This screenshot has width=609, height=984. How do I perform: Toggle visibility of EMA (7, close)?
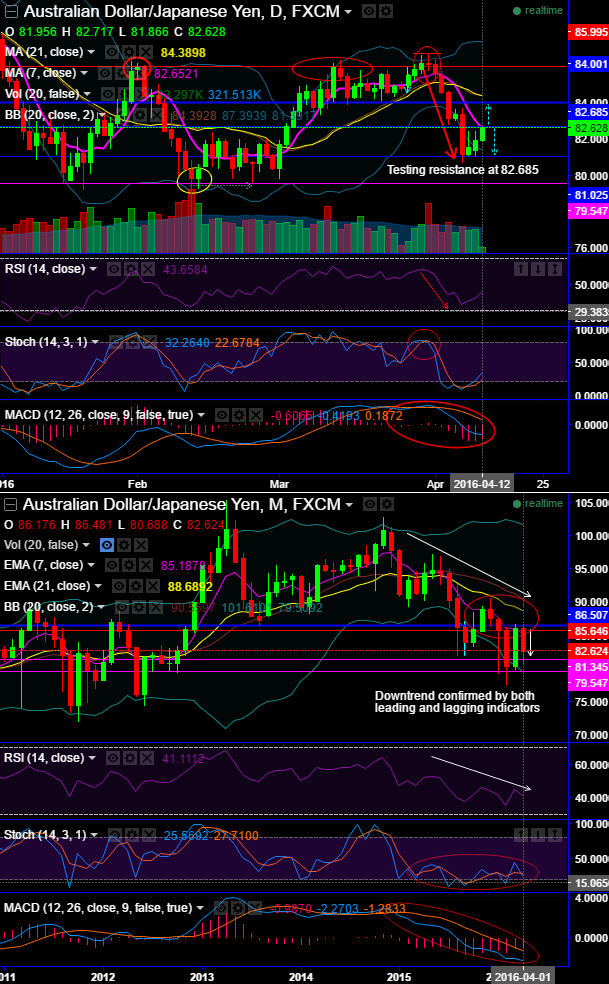click(x=112, y=565)
